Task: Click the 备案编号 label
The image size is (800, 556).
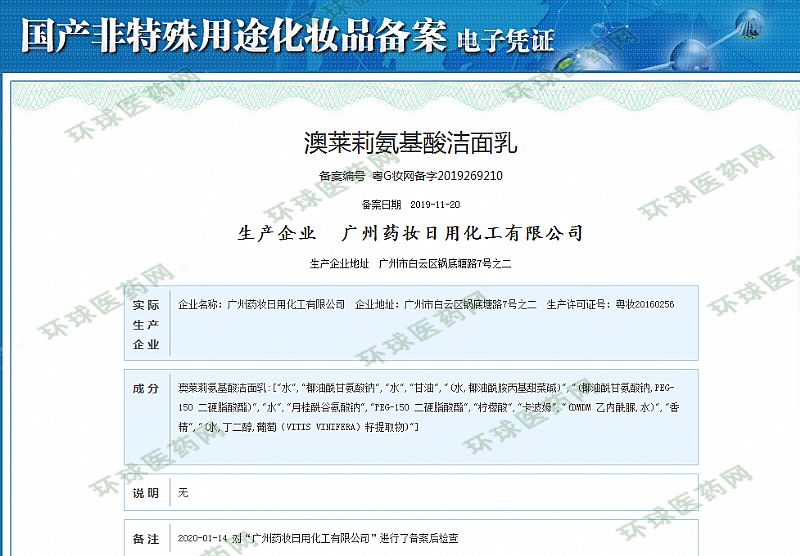Action: pos(341,176)
